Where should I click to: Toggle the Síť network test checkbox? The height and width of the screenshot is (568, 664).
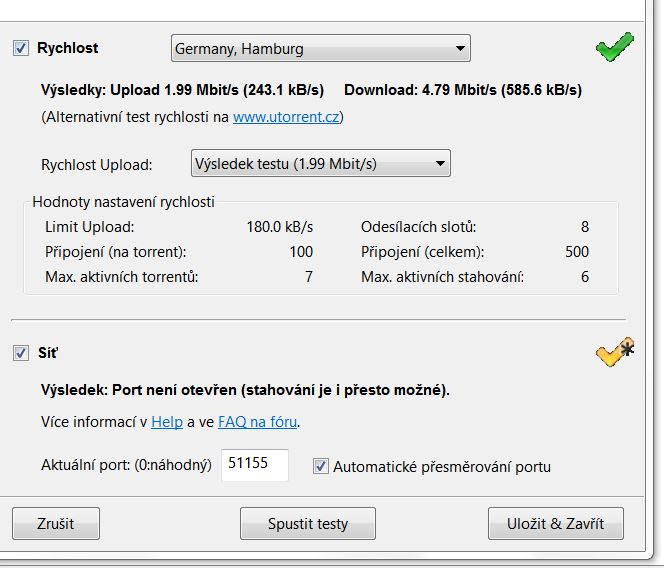point(21,353)
